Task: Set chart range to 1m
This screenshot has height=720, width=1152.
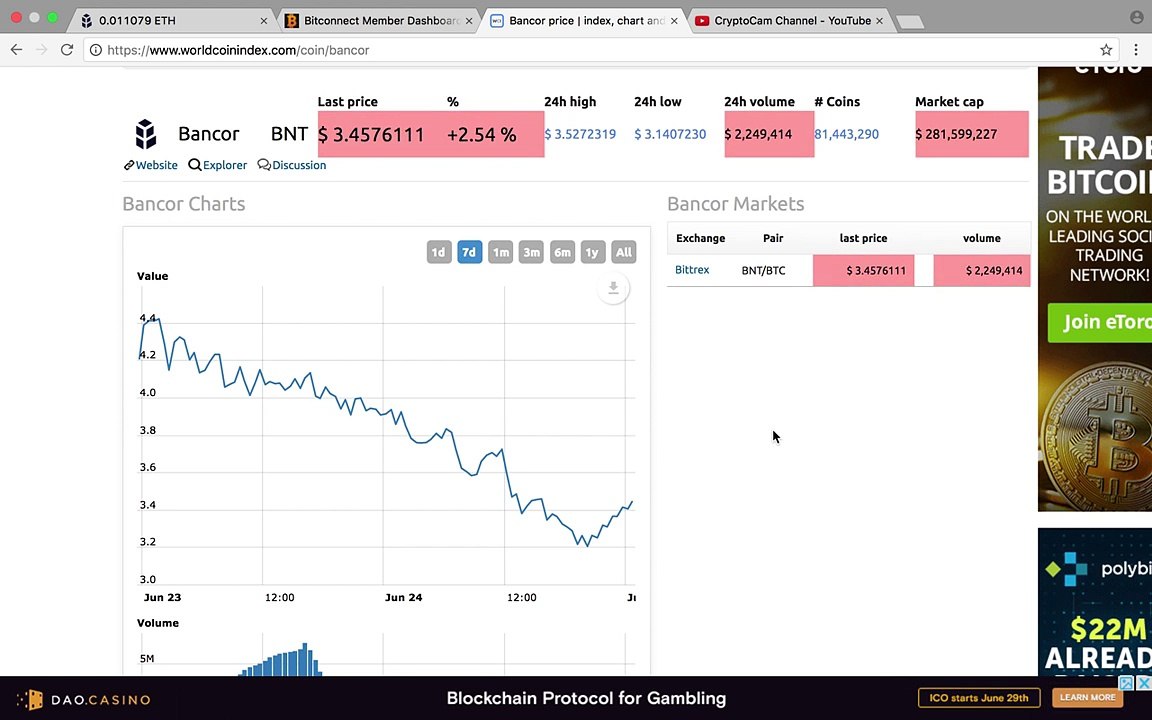Action: click(500, 252)
